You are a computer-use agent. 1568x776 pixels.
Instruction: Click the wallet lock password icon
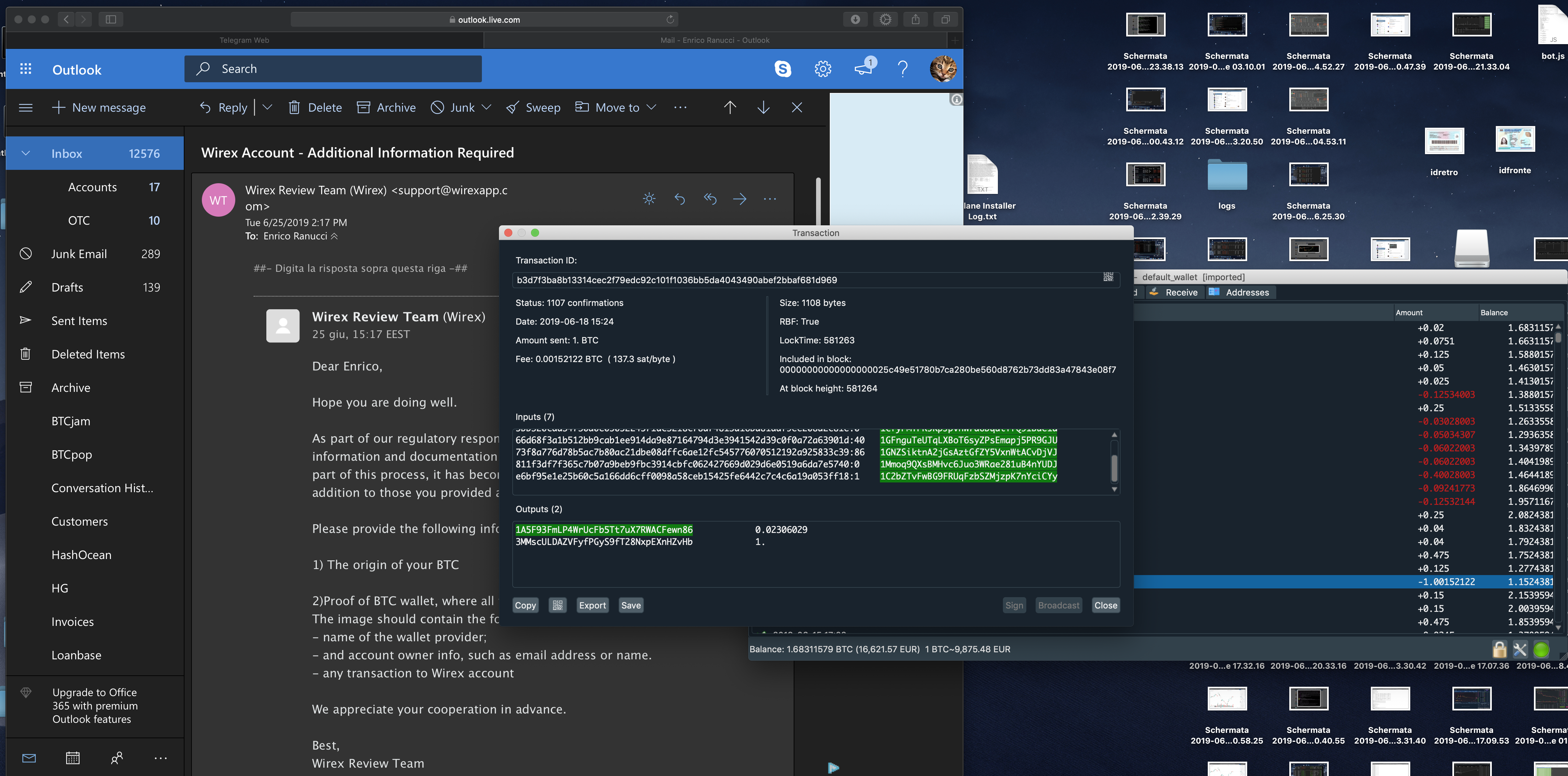pos(1500,649)
